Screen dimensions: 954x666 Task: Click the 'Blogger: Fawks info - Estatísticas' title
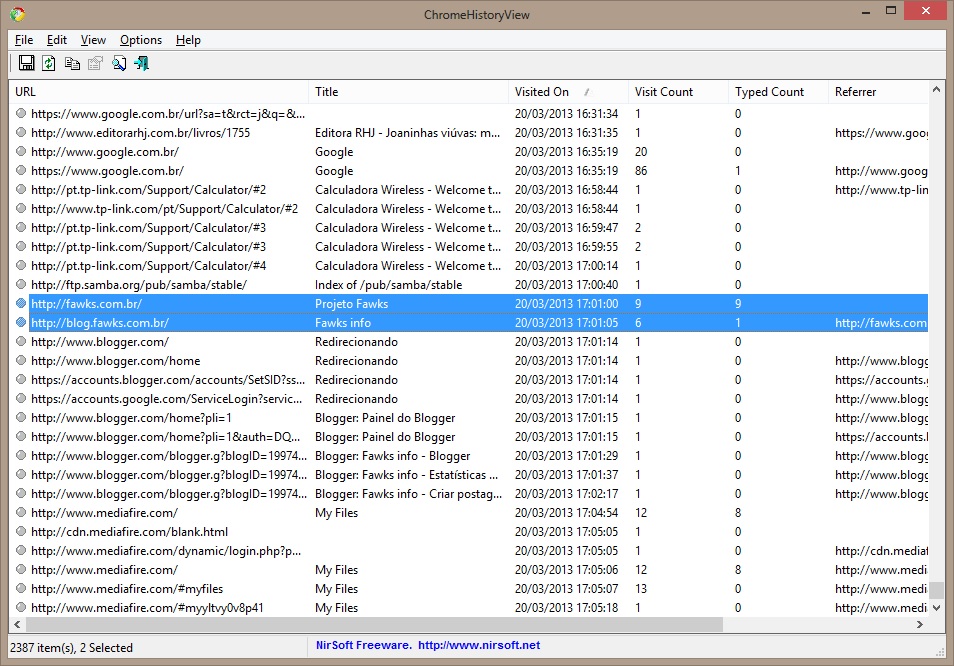tap(406, 475)
